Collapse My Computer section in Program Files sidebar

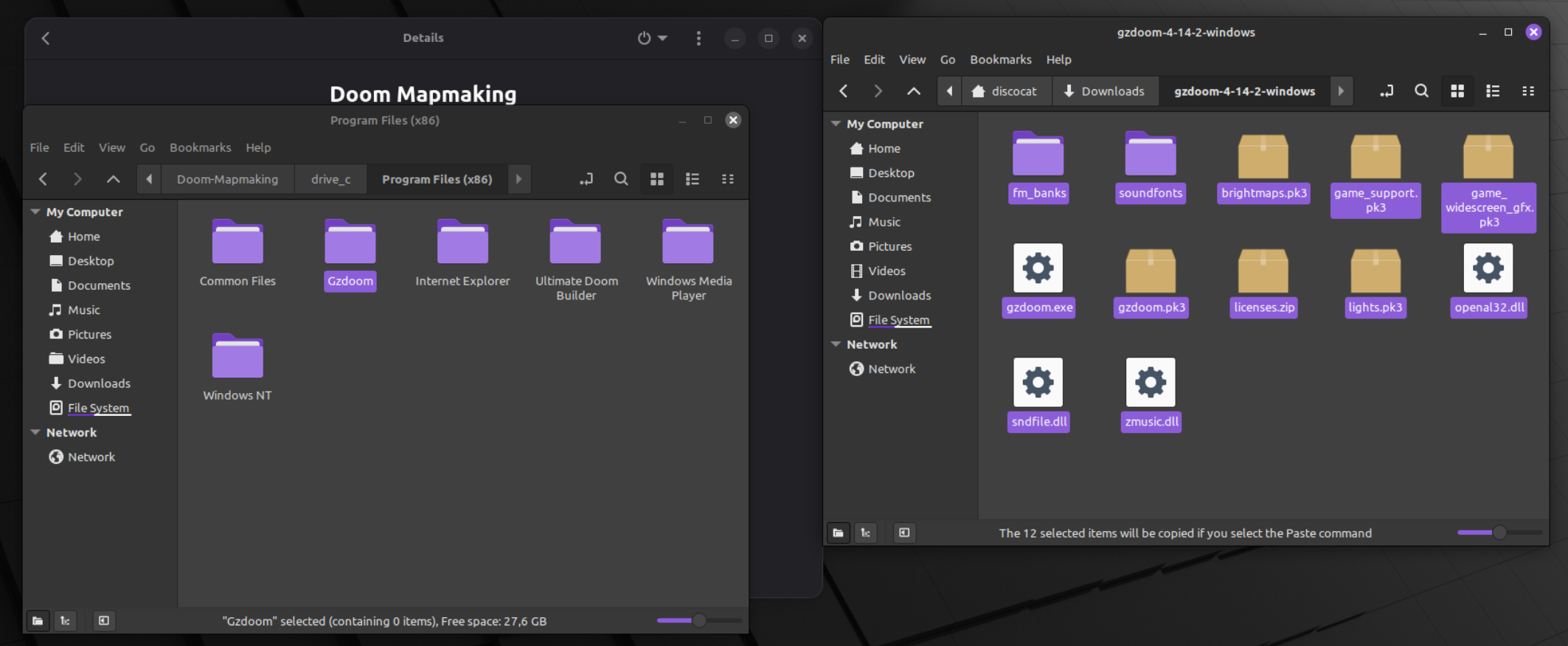coord(35,212)
